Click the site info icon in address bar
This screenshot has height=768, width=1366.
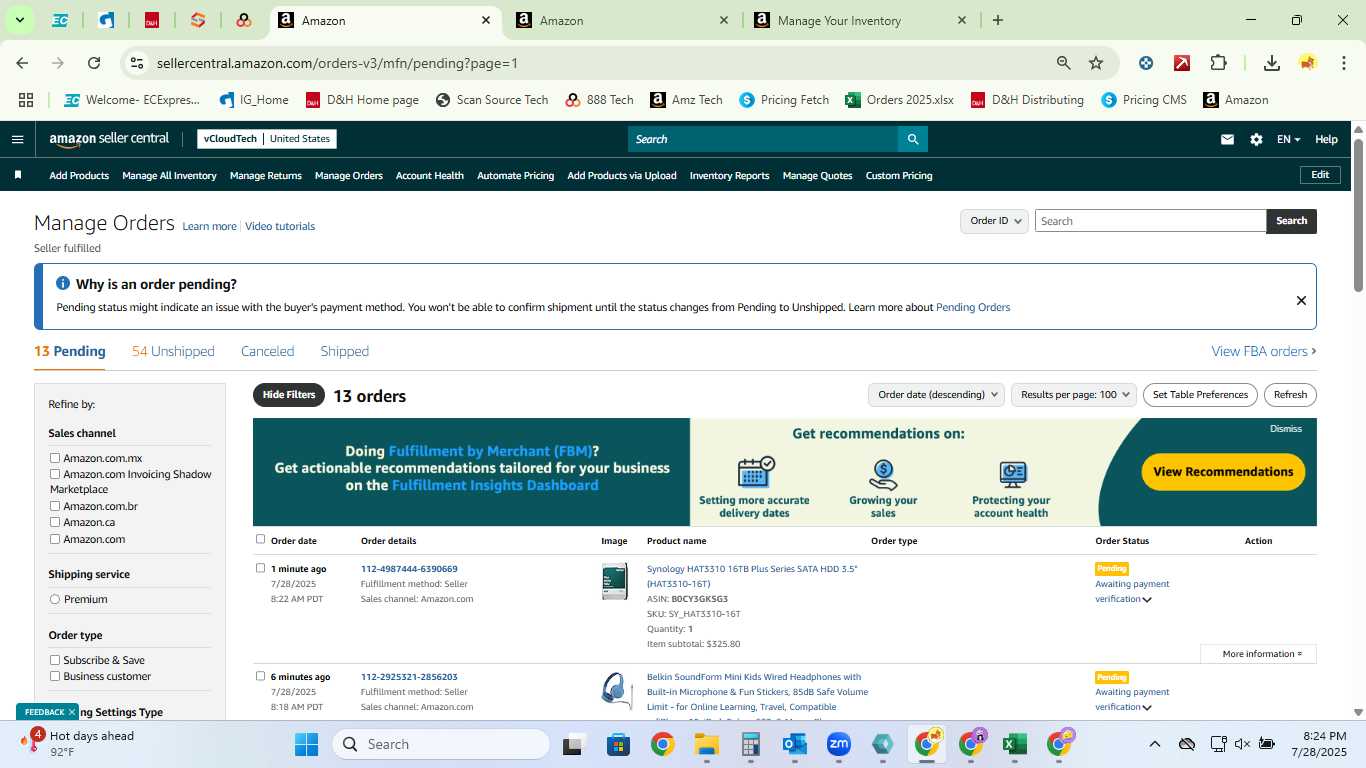137,63
